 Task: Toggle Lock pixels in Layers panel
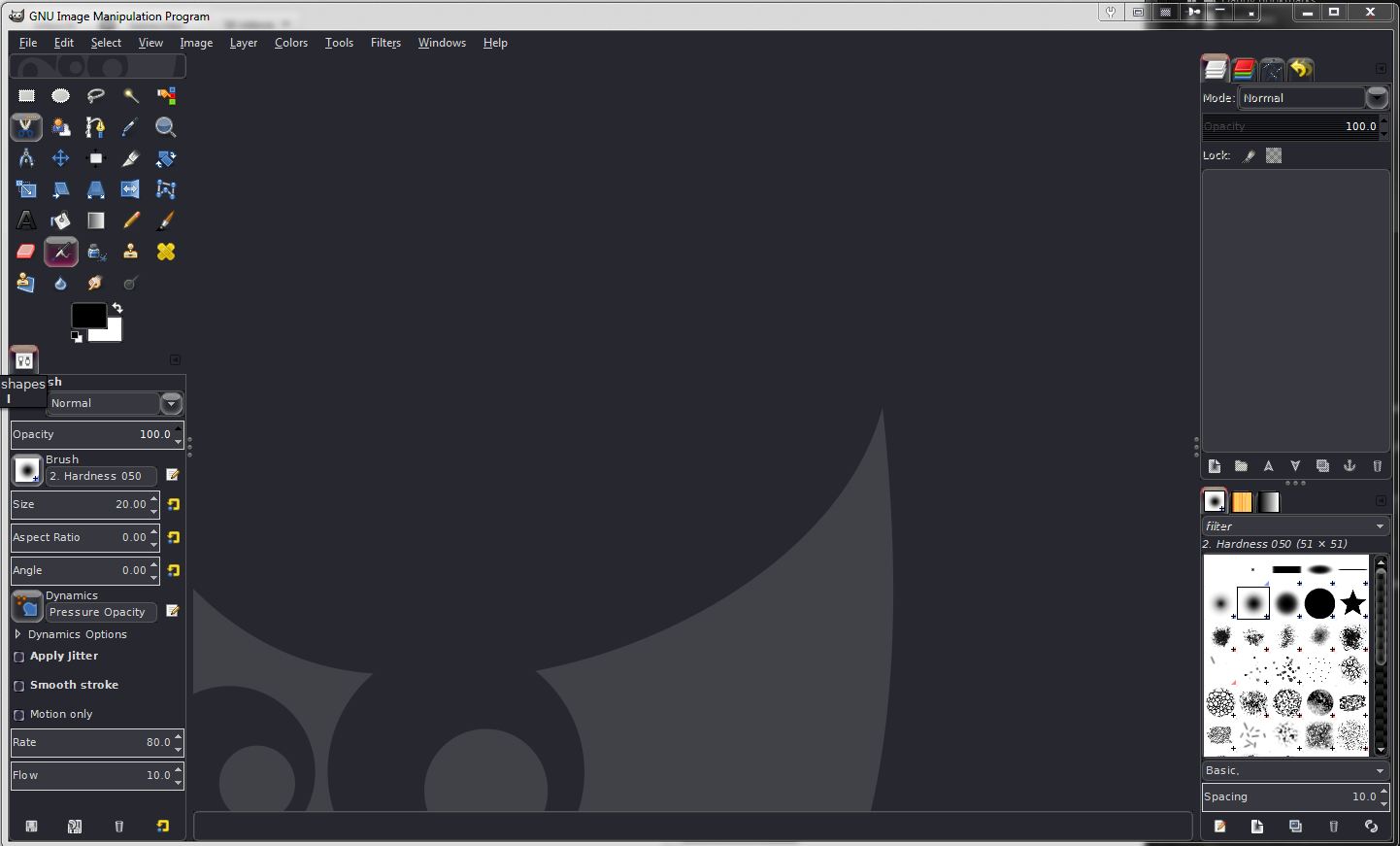point(1250,155)
